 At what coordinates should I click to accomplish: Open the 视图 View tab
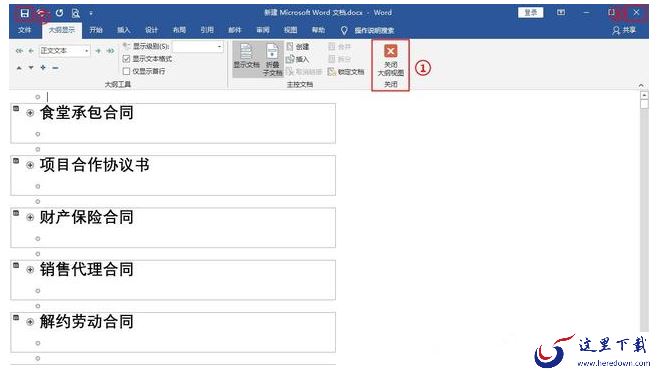(290, 30)
